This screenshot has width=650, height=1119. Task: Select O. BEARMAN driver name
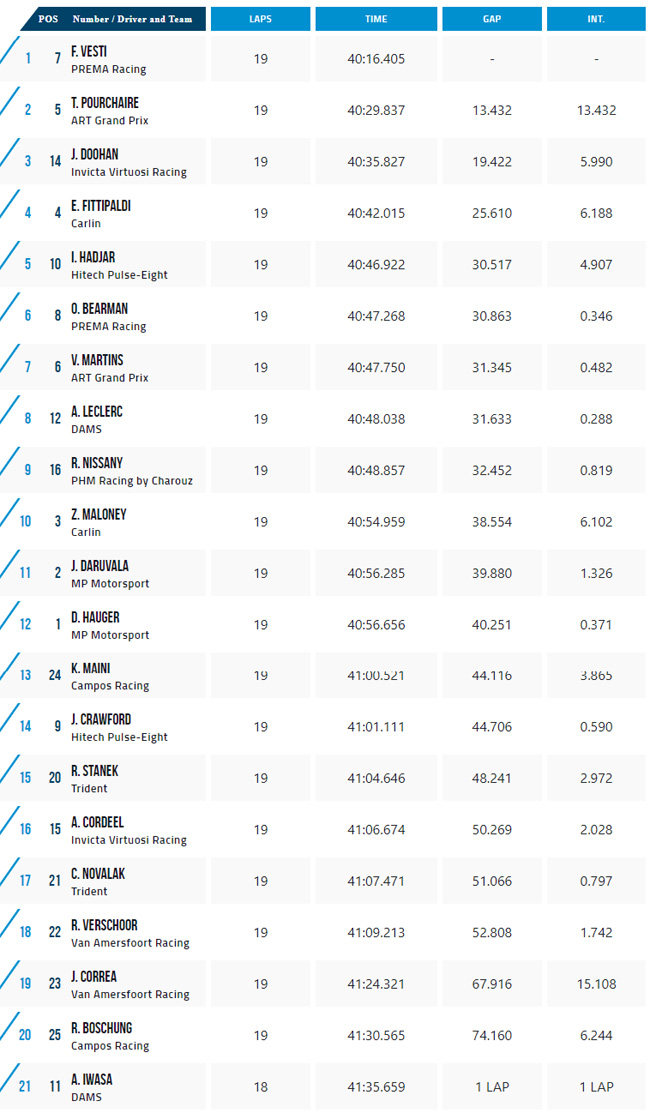(99, 309)
